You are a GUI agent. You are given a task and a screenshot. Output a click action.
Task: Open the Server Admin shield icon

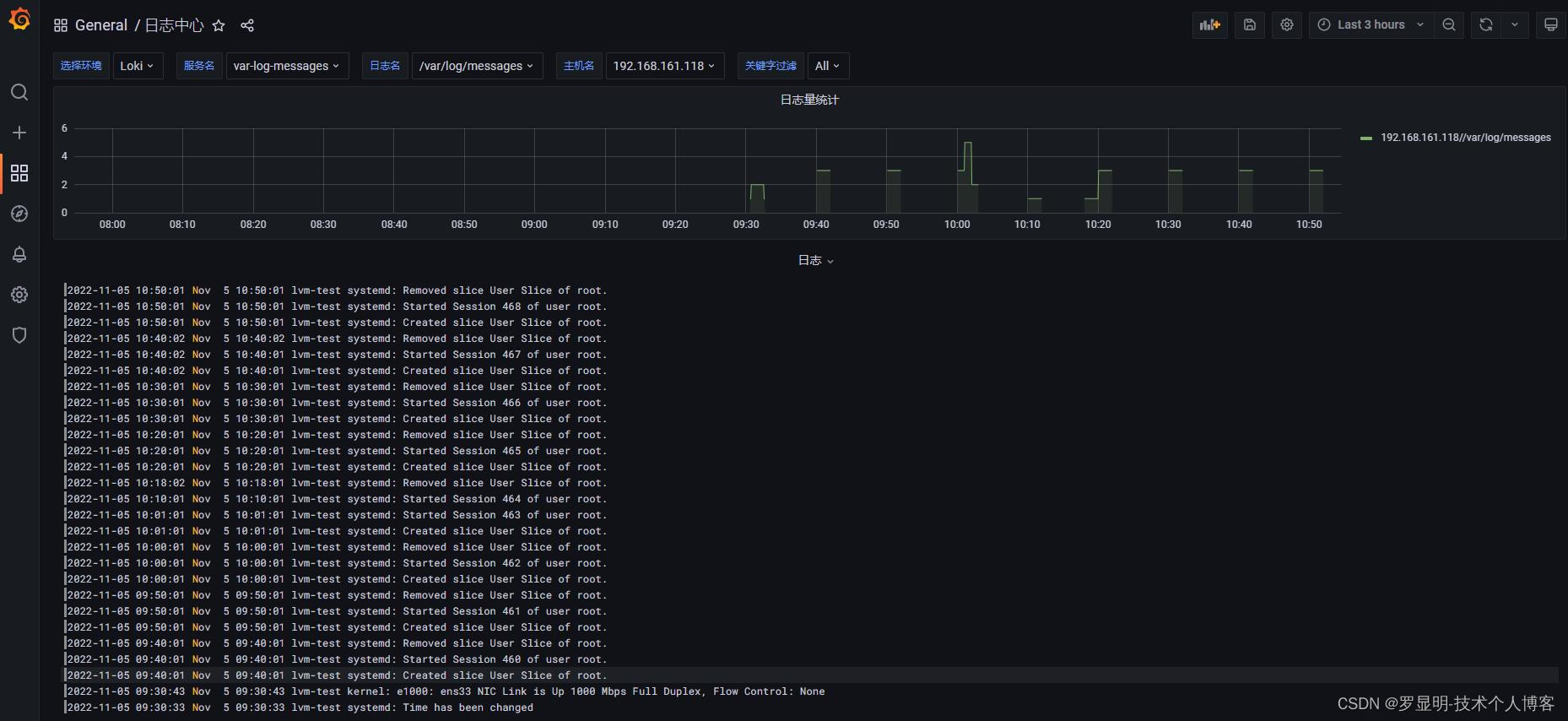pos(19,335)
